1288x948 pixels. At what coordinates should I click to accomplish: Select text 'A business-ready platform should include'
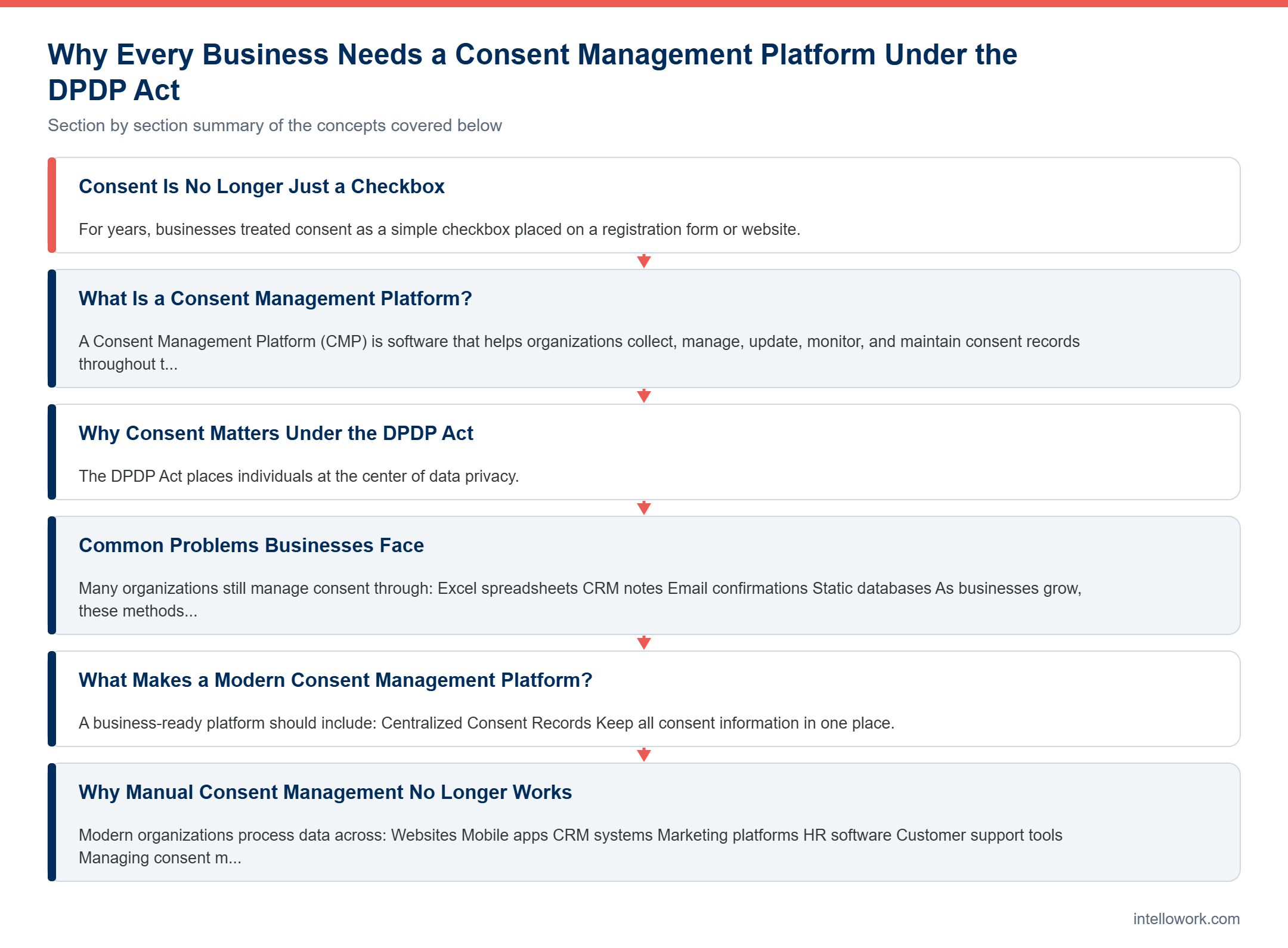(x=487, y=723)
